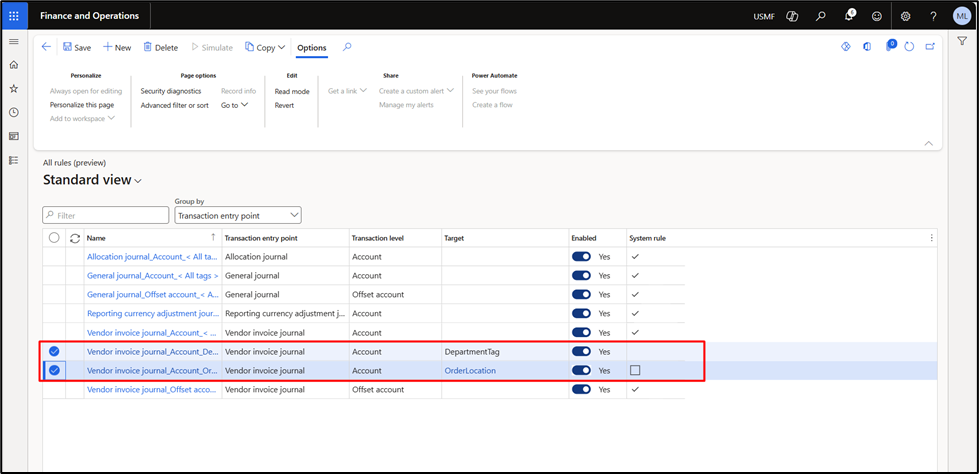This screenshot has height=474, width=979.
Task: Open page in new window icon
Action: click(930, 46)
